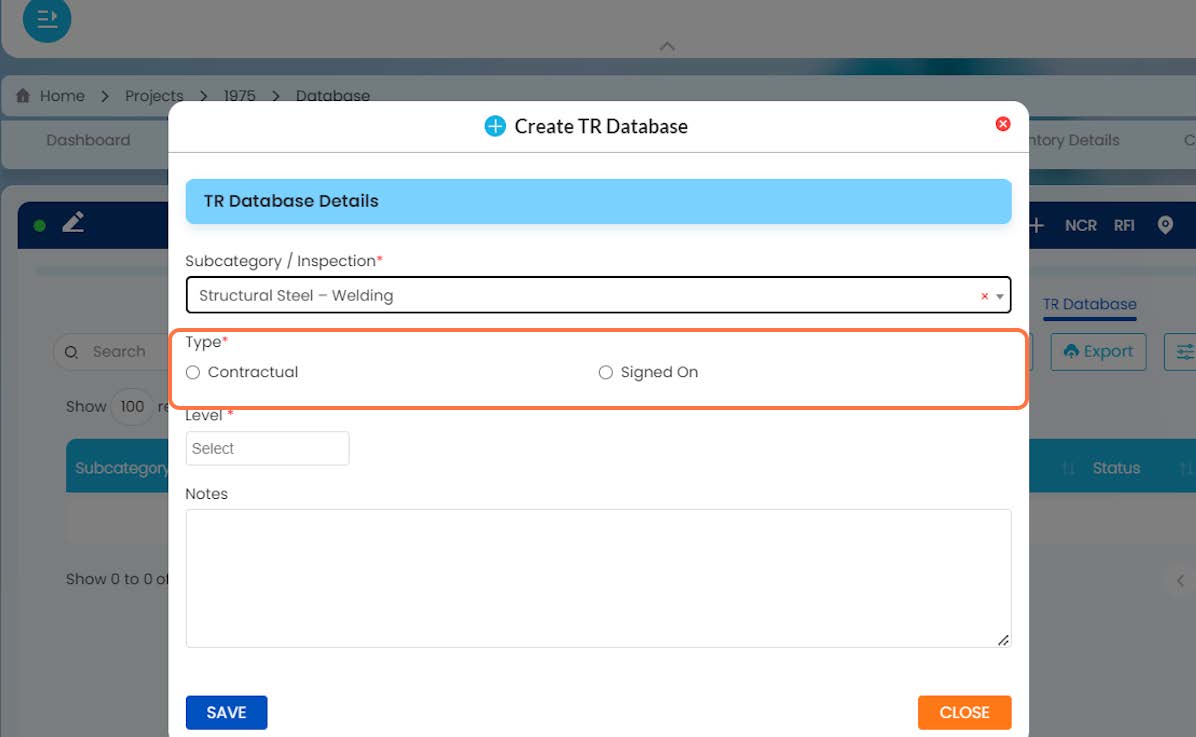The image size is (1196, 737).
Task: Click the blue SAVE button
Action: 227,713
